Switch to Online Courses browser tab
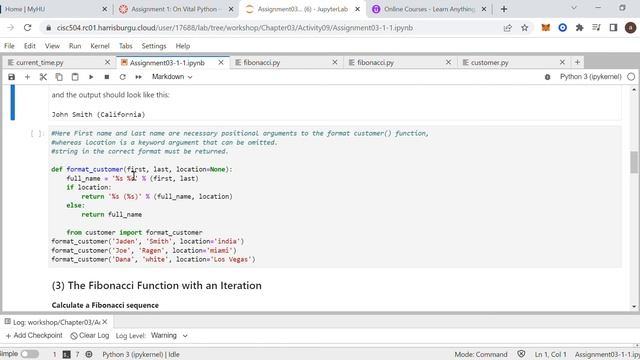This screenshot has width=640, height=360. coord(429,9)
